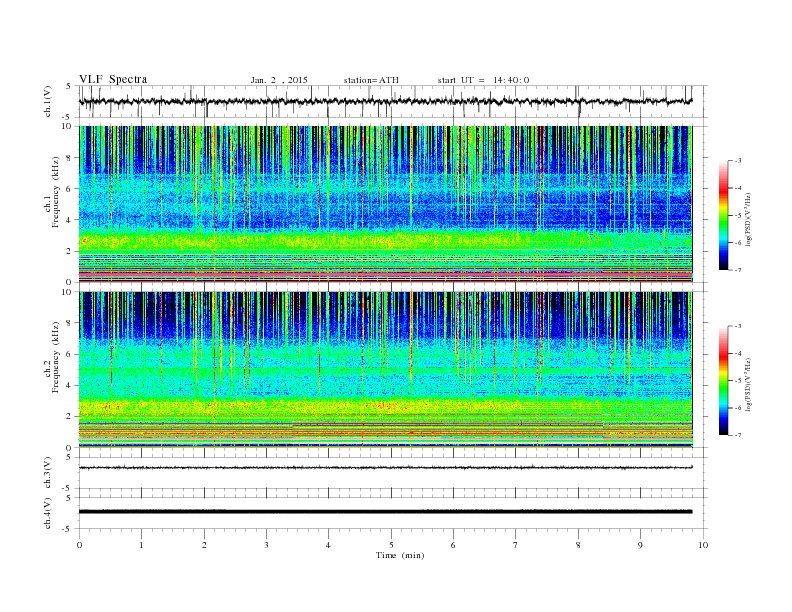Click time axis tick label "3"
The height and width of the screenshot is (612, 792).
[266, 545]
